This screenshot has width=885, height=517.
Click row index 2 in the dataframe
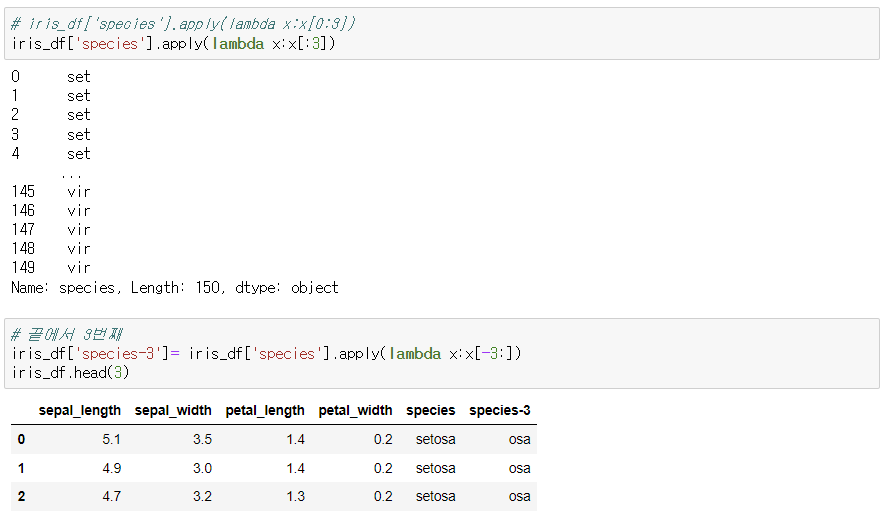click(x=21, y=496)
